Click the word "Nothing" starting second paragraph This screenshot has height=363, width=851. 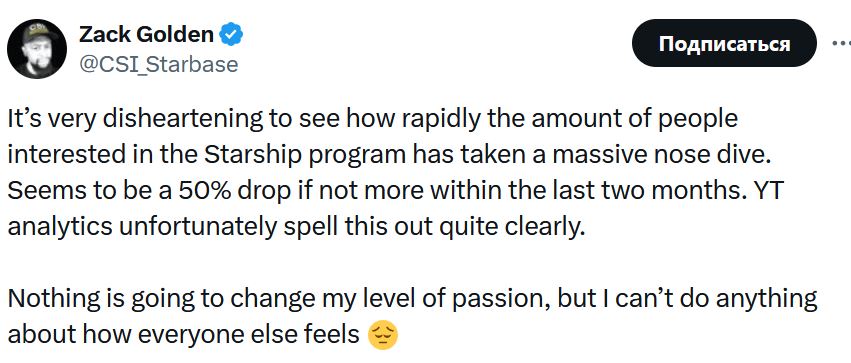pos(50,300)
